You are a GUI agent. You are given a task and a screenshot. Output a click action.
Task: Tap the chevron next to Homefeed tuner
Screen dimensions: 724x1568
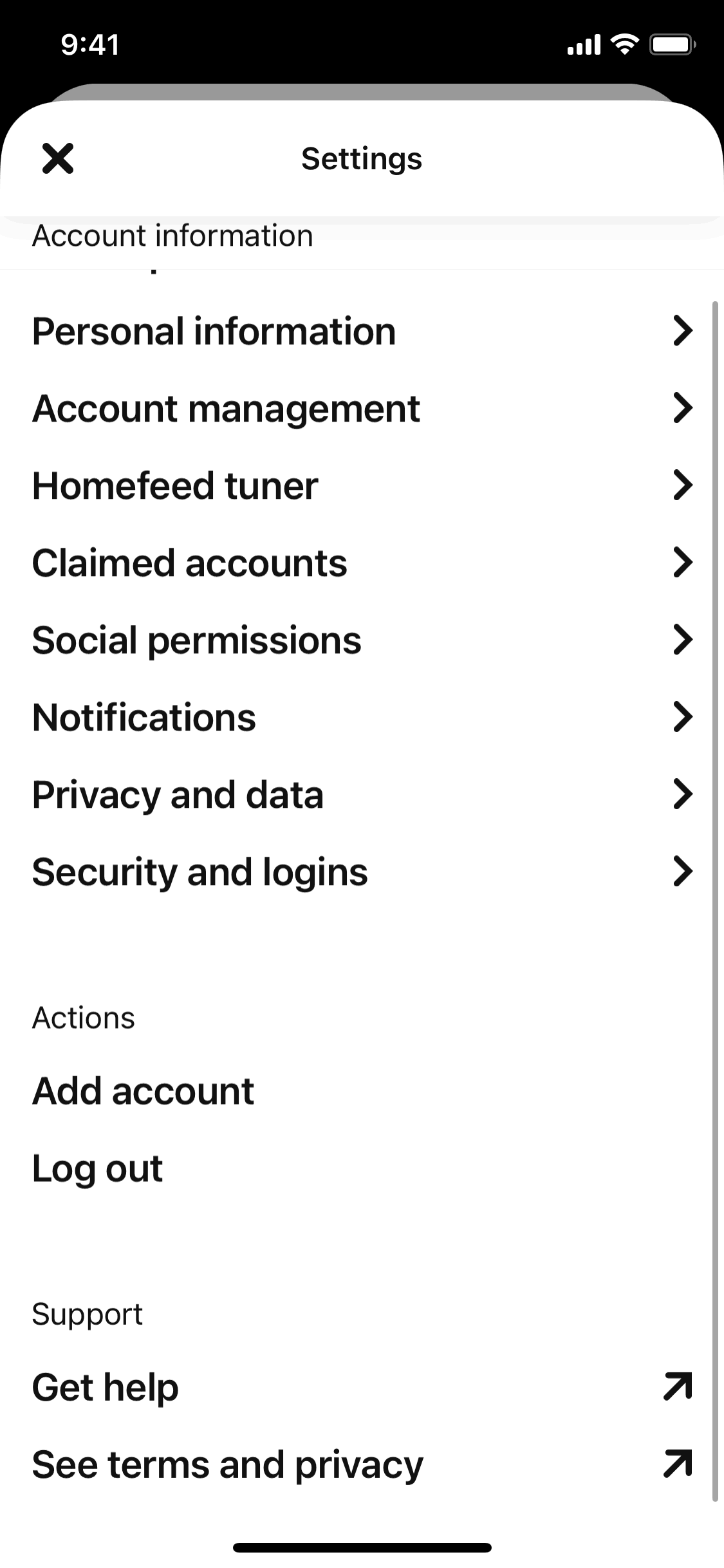pos(682,485)
